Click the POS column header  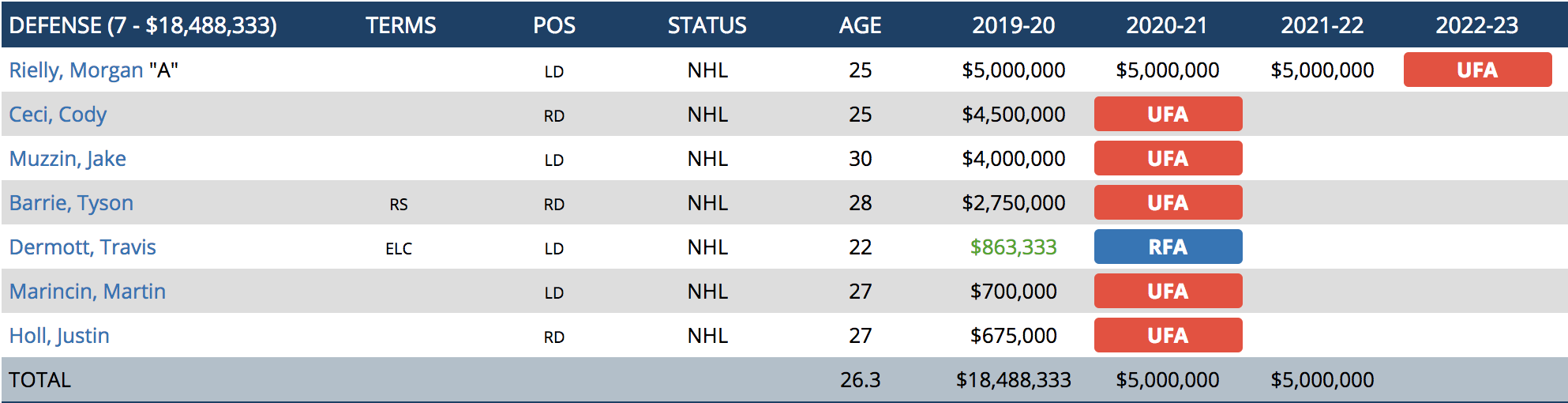click(x=553, y=25)
